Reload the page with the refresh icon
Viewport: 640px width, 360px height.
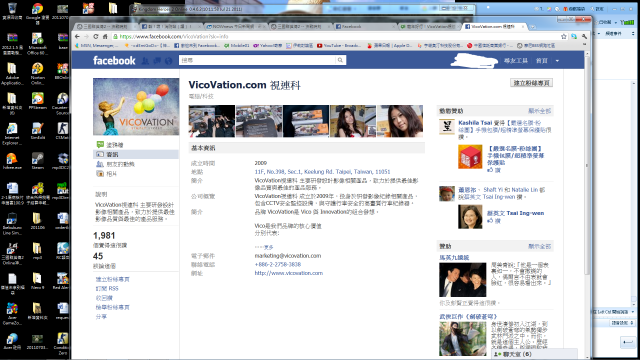96,37
